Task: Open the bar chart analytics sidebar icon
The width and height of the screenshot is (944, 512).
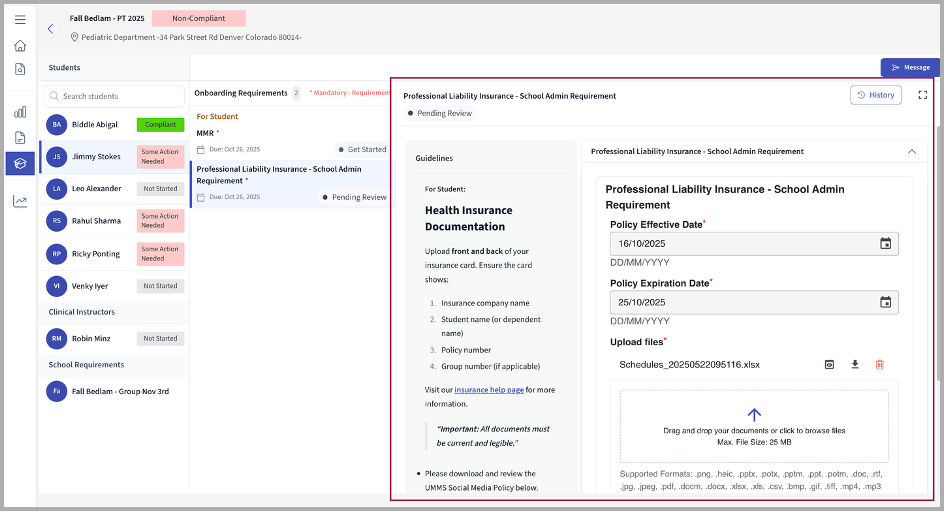Action: click(20, 112)
